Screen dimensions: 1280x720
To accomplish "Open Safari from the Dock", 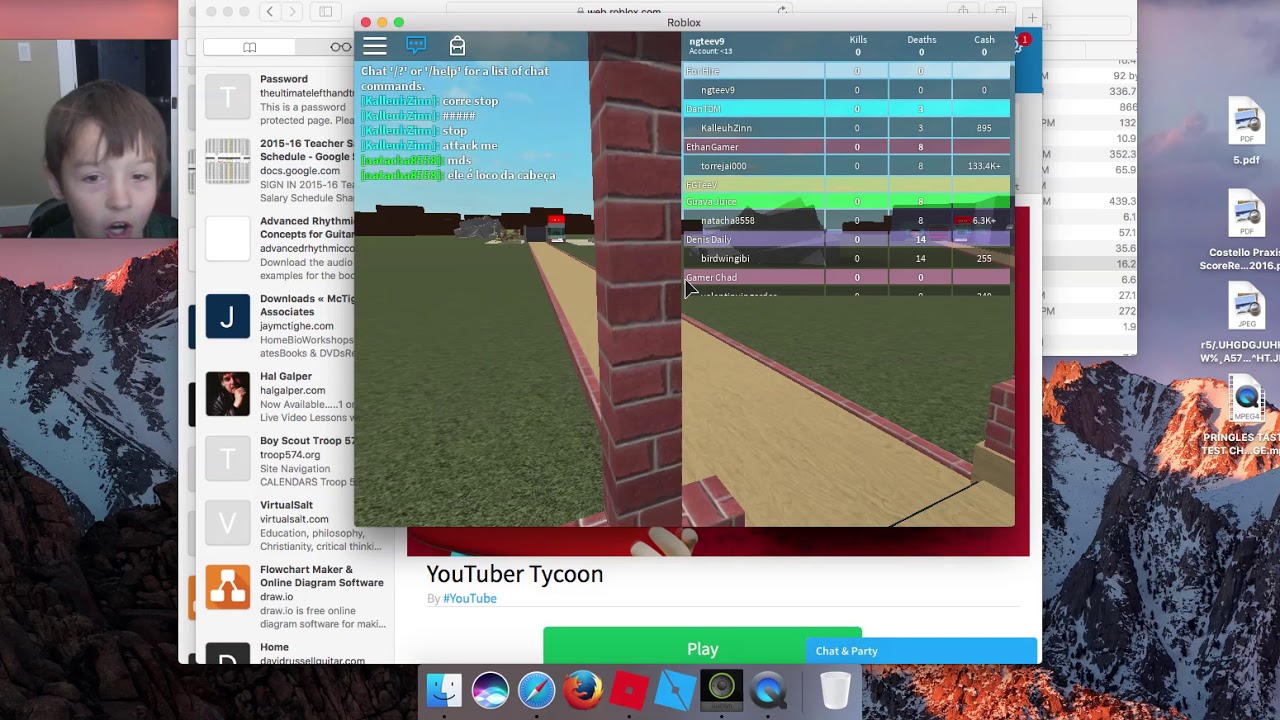I will (x=536, y=690).
